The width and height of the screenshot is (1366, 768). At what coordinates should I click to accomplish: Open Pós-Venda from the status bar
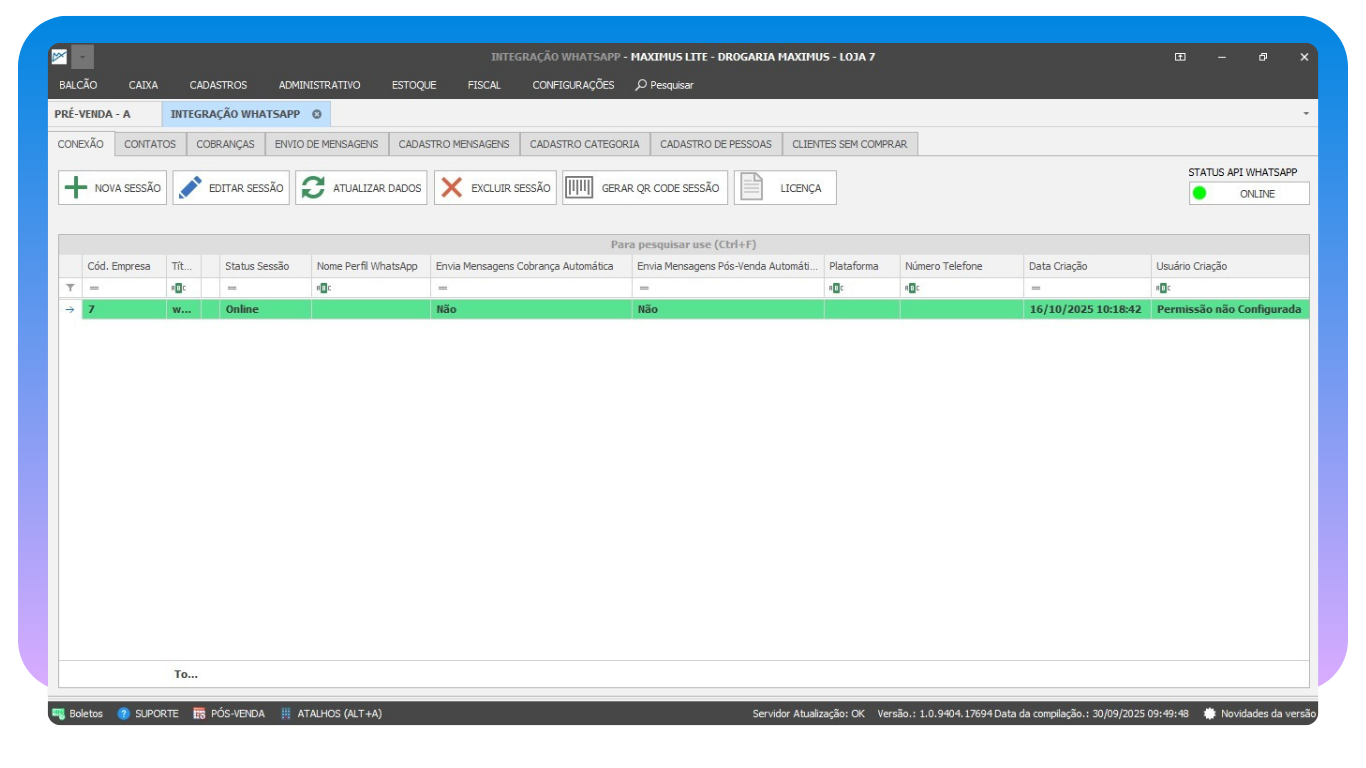[x=228, y=714]
